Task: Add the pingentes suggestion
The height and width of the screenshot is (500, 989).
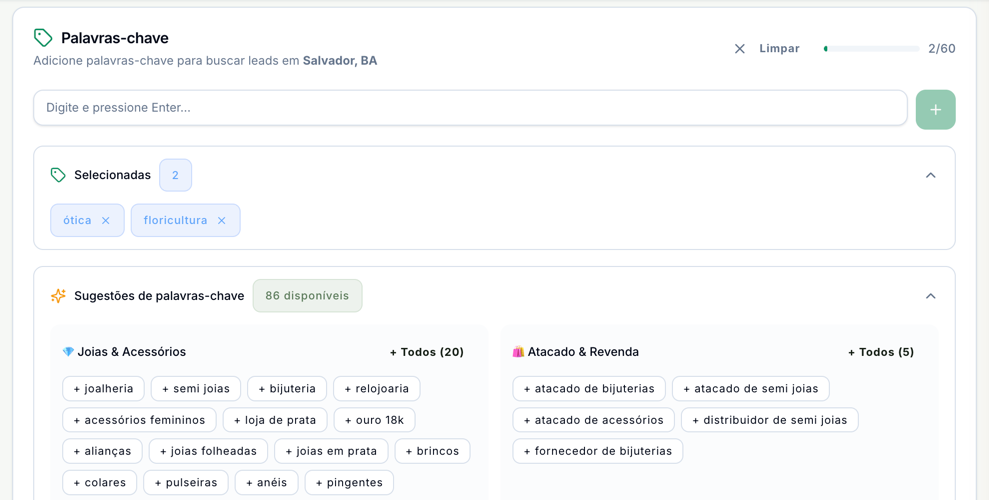Action: [349, 483]
